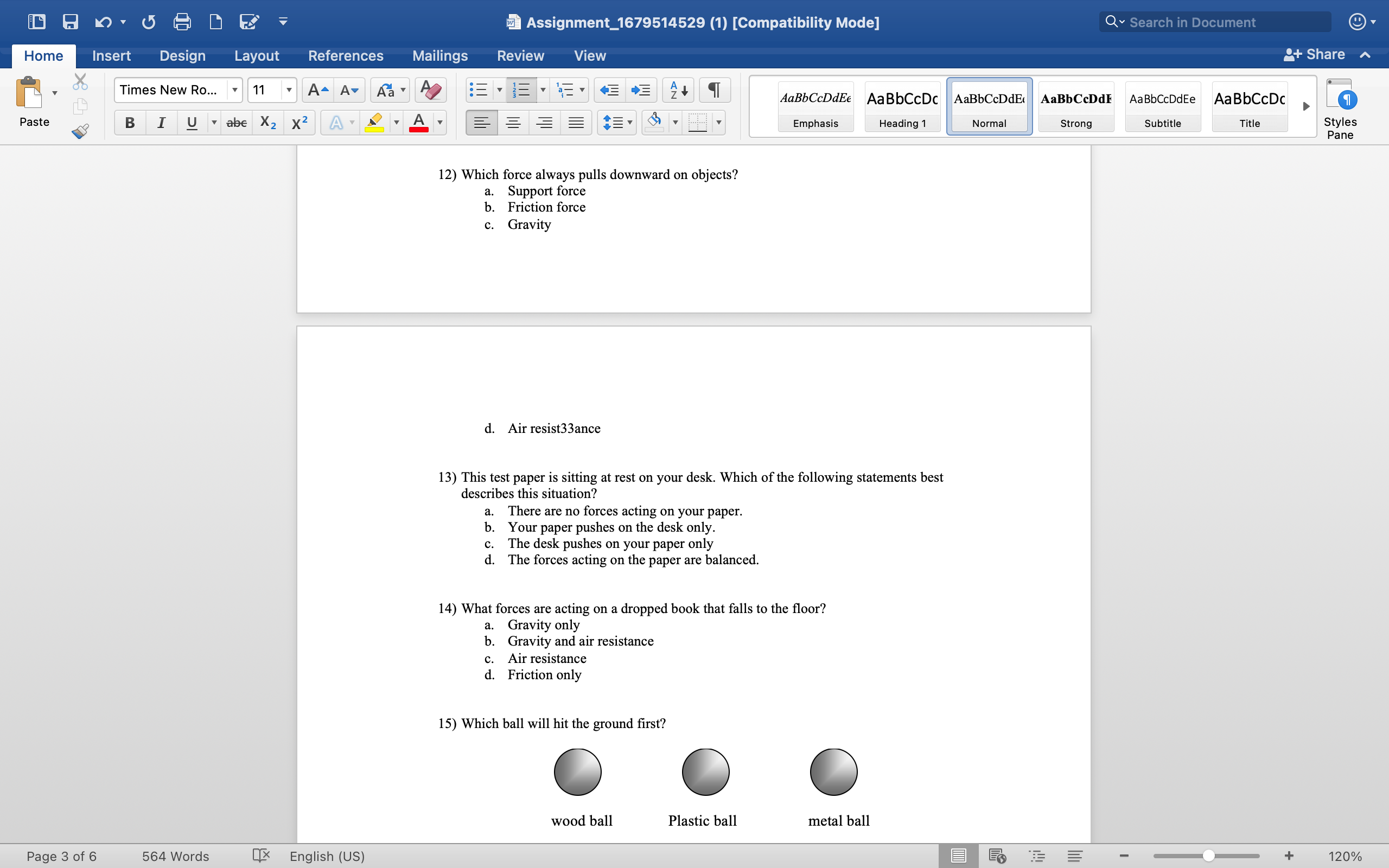Viewport: 1389px width, 868px height.
Task: Apply the Heading 1 style
Action: coord(902,107)
